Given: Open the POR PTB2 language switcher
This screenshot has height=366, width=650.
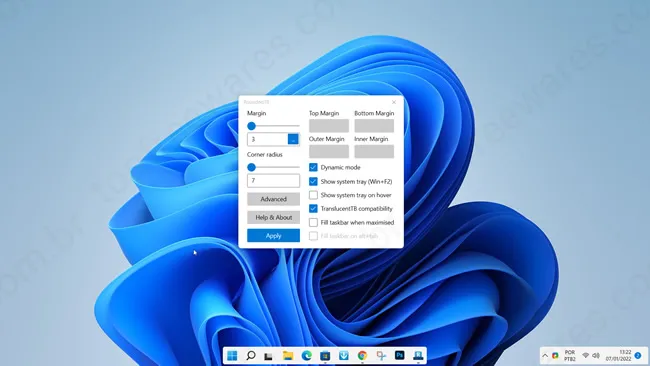Looking at the screenshot, I should 570,356.
